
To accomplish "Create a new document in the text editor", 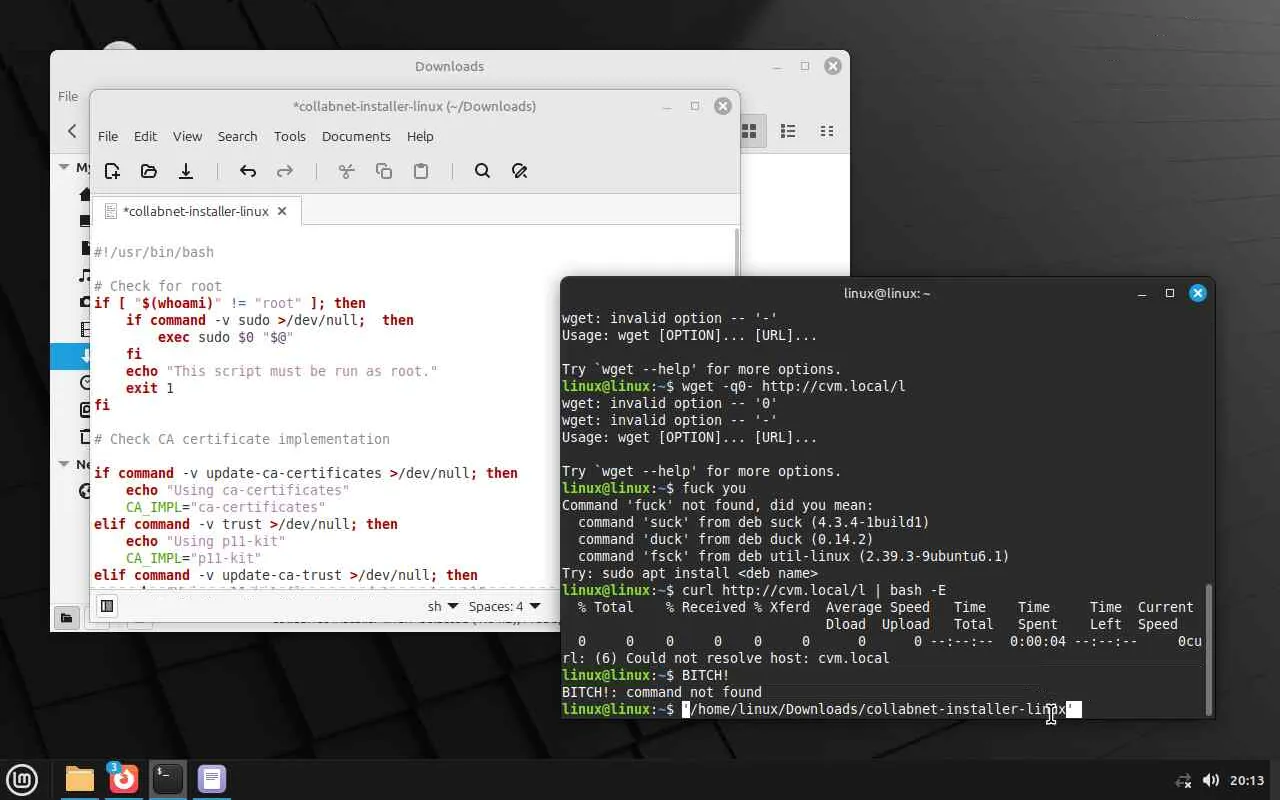I will click(112, 171).
